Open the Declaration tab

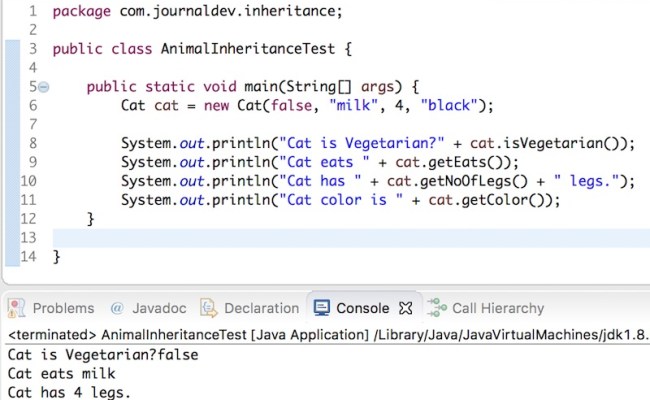[262, 308]
